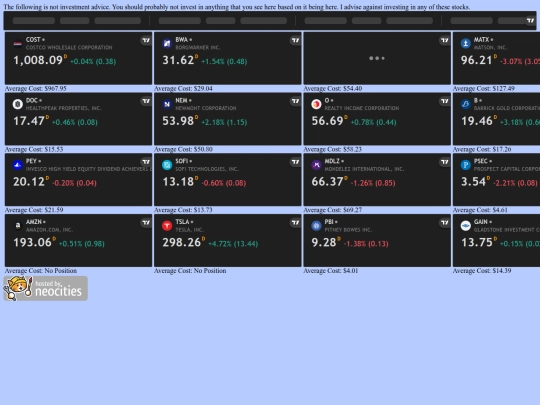Image resolution: width=540 pixels, height=405 pixels.
Task: Click the PEY price 20.12
Action: (x=29, y=182)
